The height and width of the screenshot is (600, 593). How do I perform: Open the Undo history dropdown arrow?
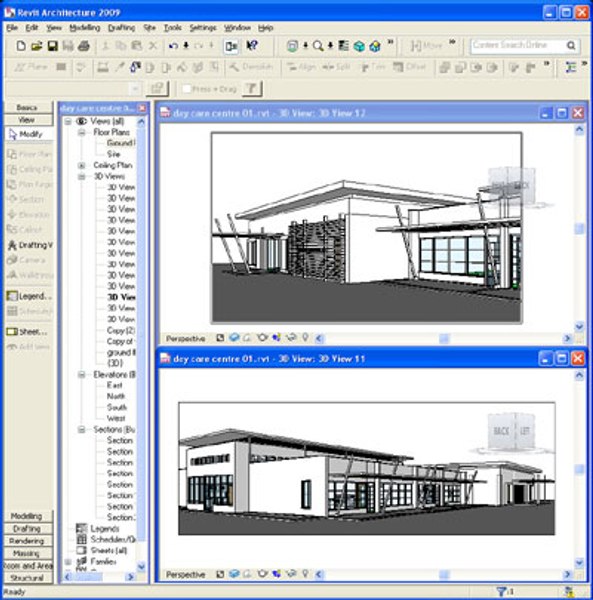[186, 46]
